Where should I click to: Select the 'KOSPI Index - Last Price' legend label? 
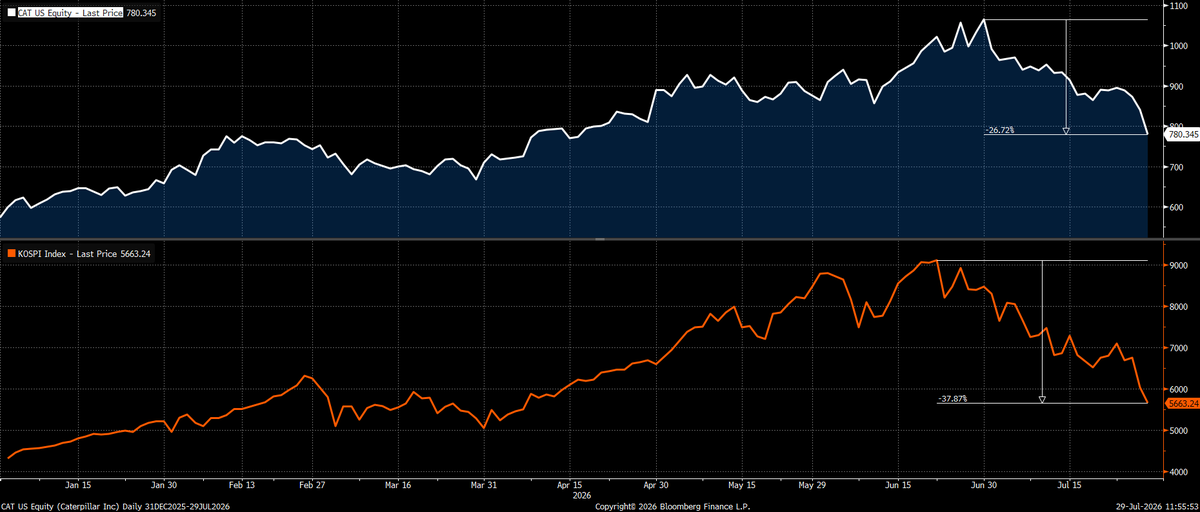(66, 256)
